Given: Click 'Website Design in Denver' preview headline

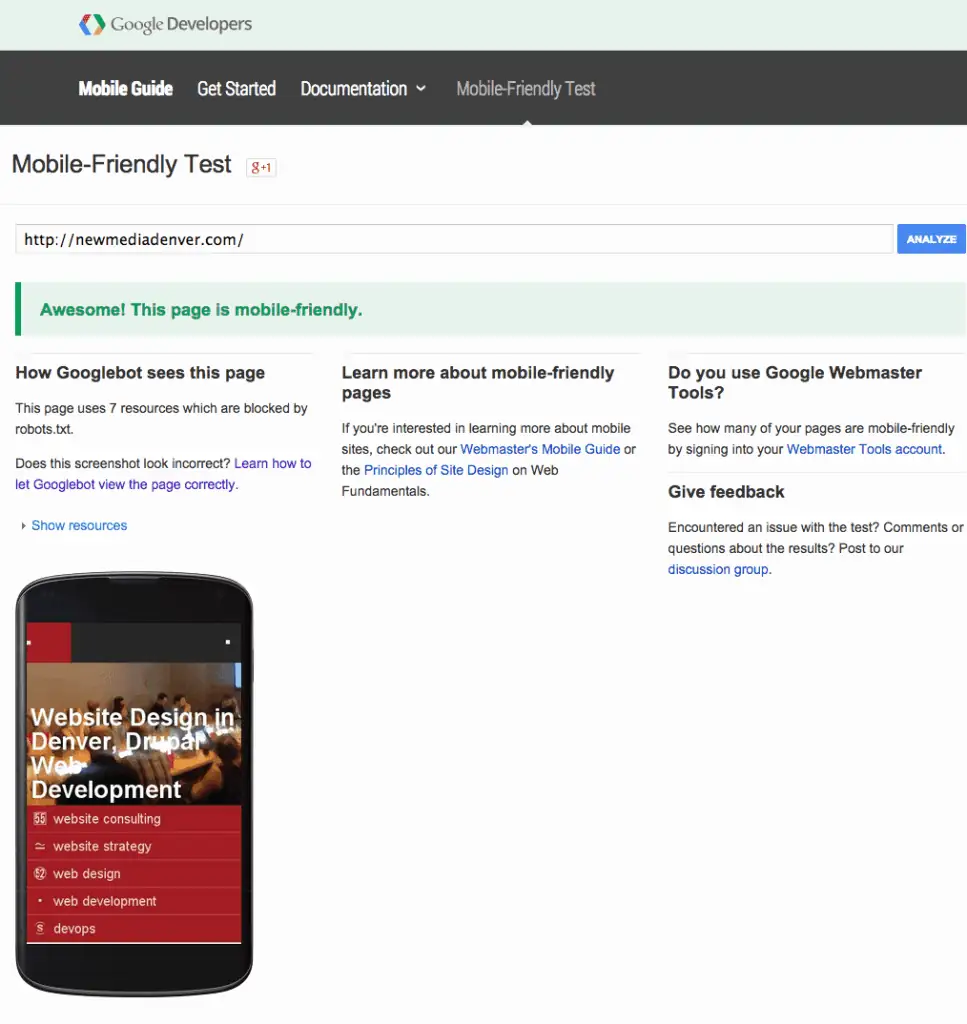Looking at the screenshot, I should [133, 753].
